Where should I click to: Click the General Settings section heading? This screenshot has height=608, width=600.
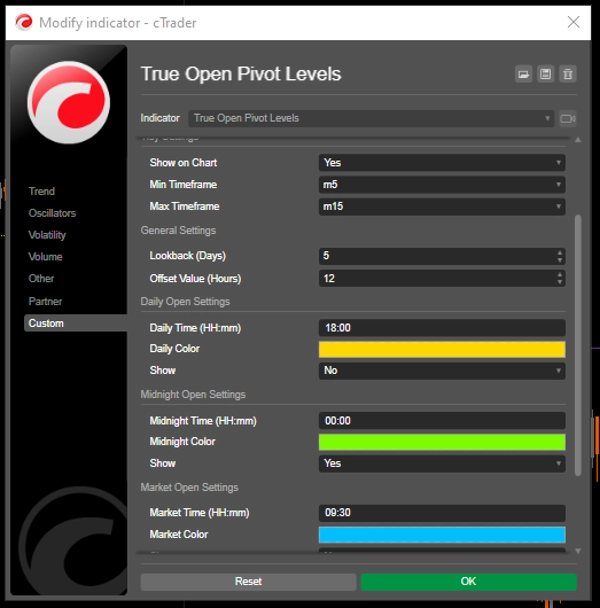point(178,230)
